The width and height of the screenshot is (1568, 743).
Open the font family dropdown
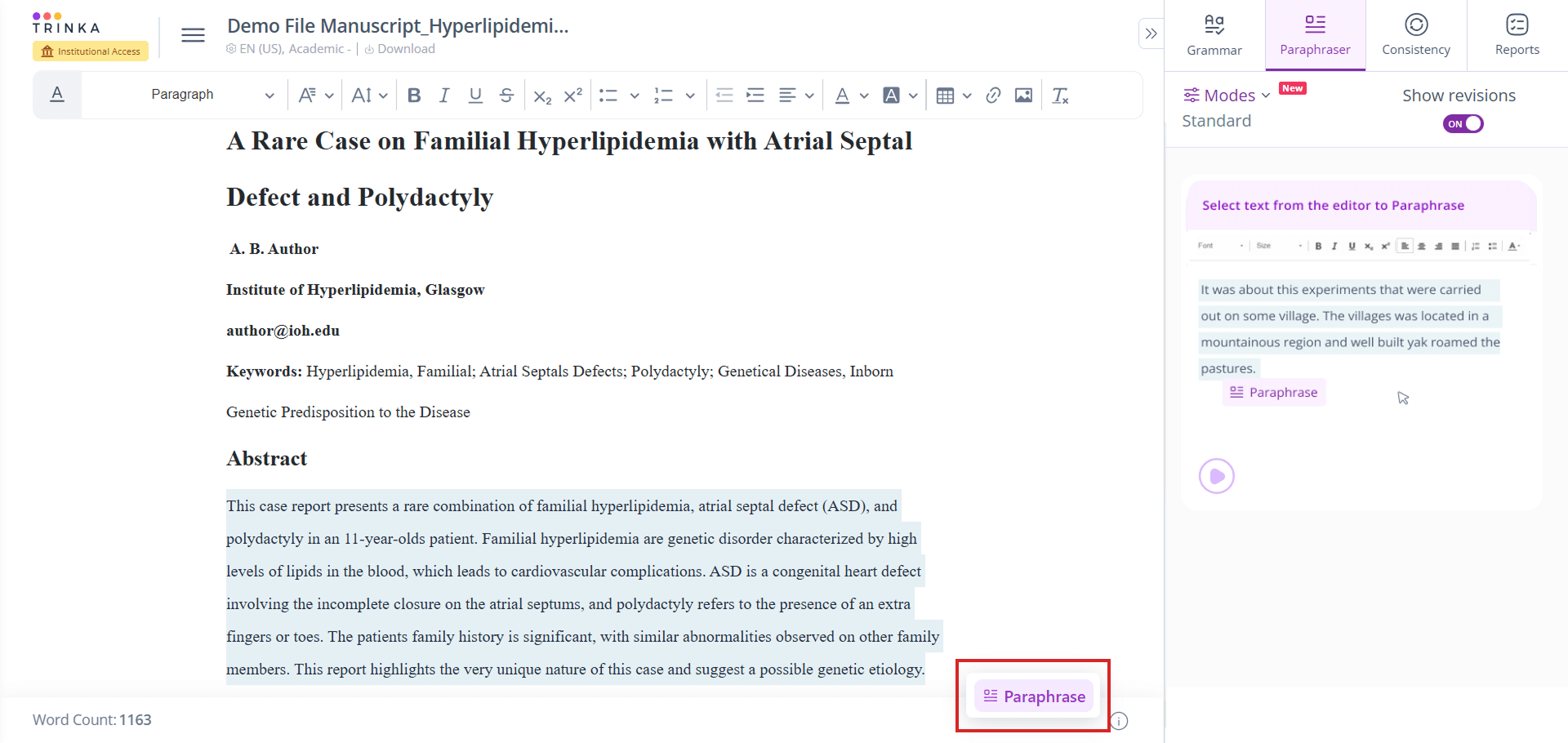(316, 96)
